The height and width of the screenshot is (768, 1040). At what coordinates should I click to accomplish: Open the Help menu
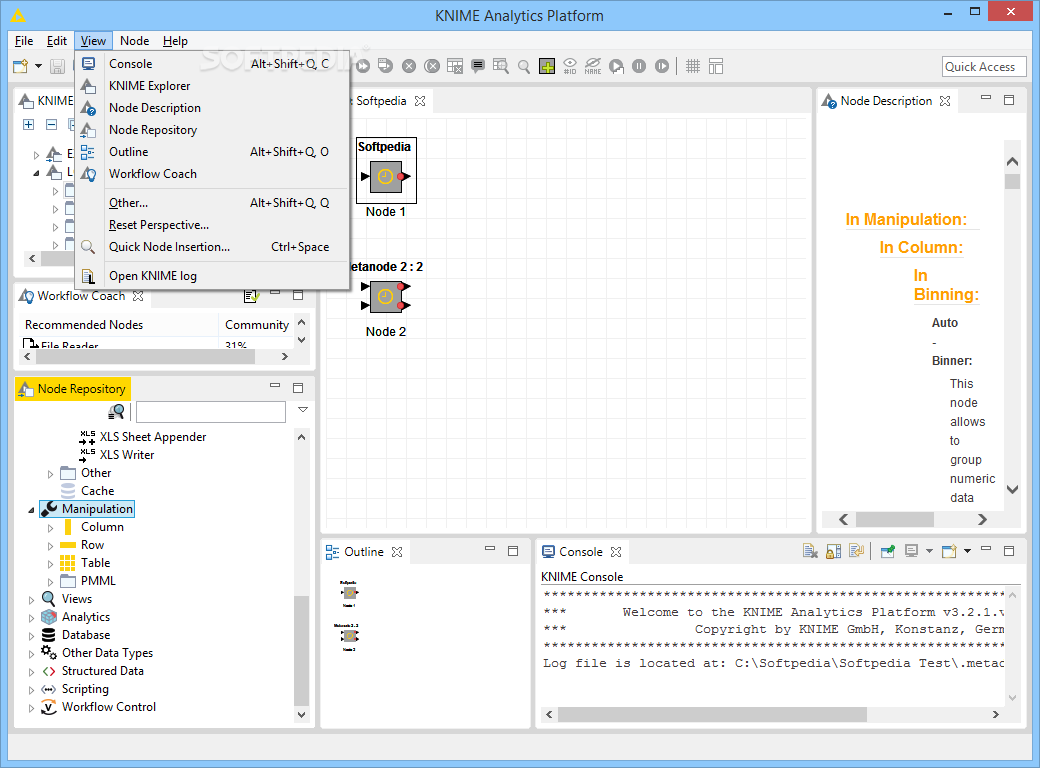(x=175, y=40)
